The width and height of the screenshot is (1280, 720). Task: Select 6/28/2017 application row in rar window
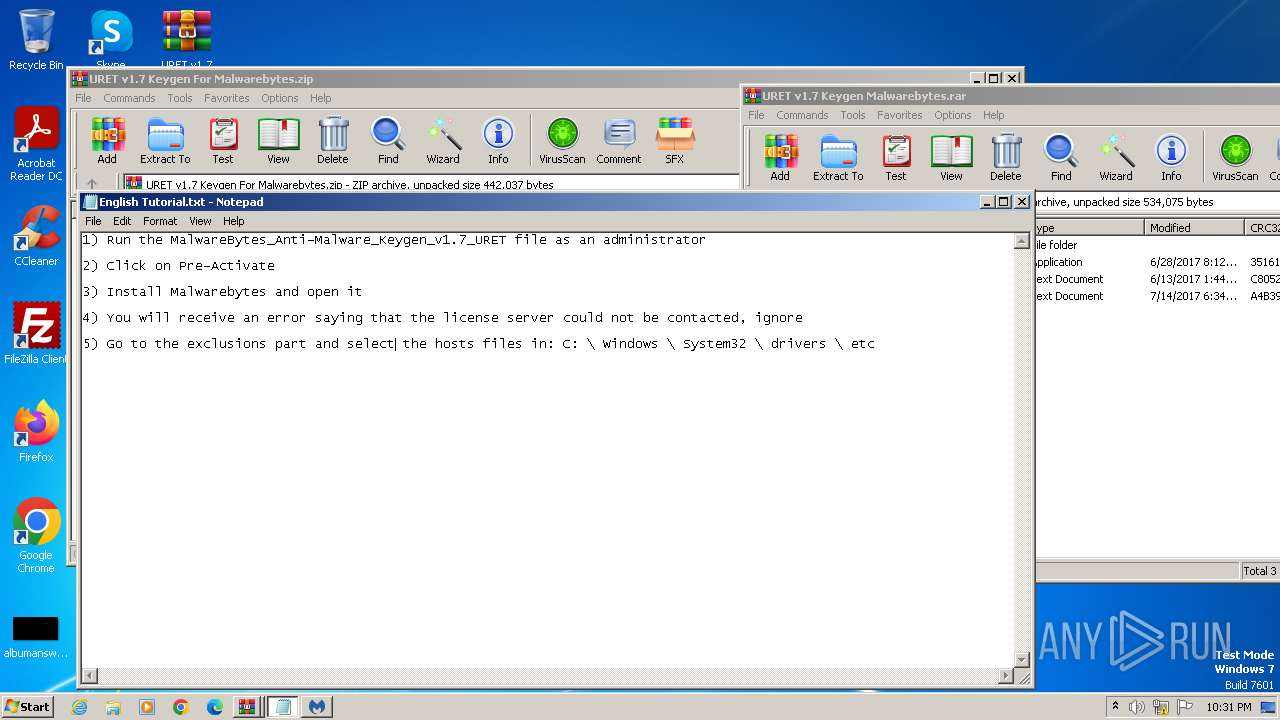1157,262
